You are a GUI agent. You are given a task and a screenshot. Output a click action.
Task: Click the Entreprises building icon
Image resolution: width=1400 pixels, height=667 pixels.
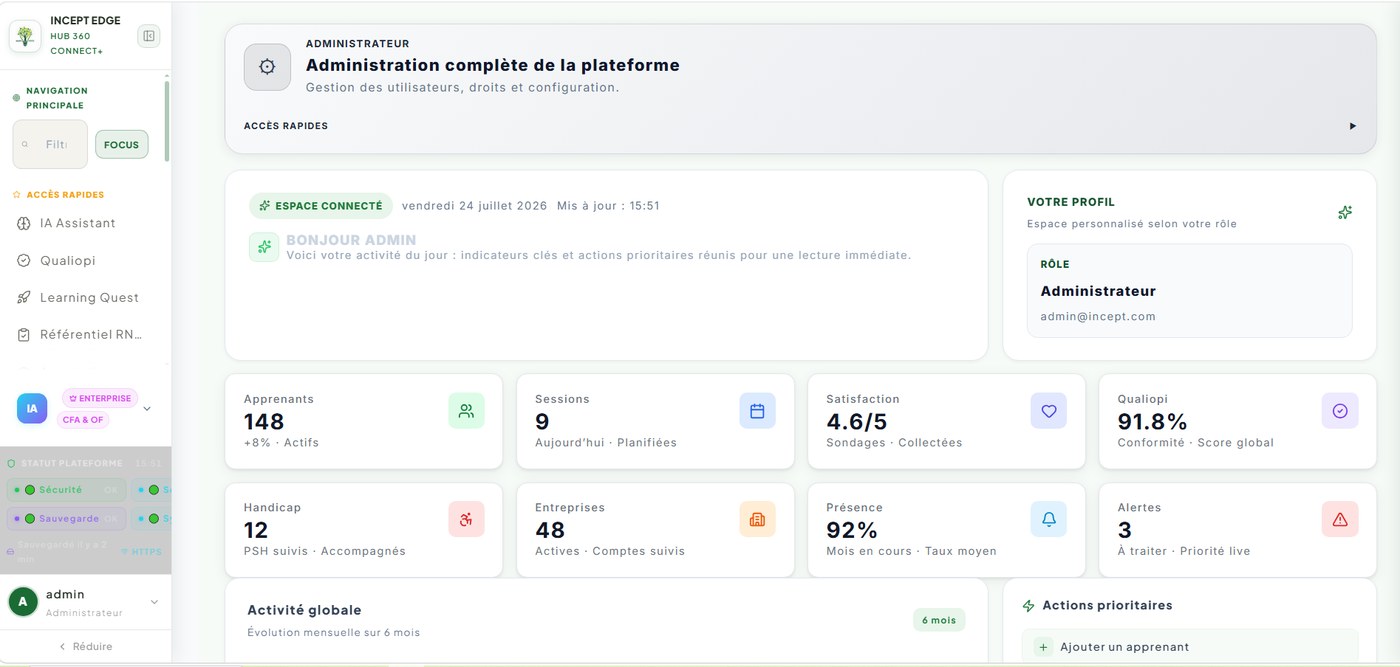pos(757,519)
